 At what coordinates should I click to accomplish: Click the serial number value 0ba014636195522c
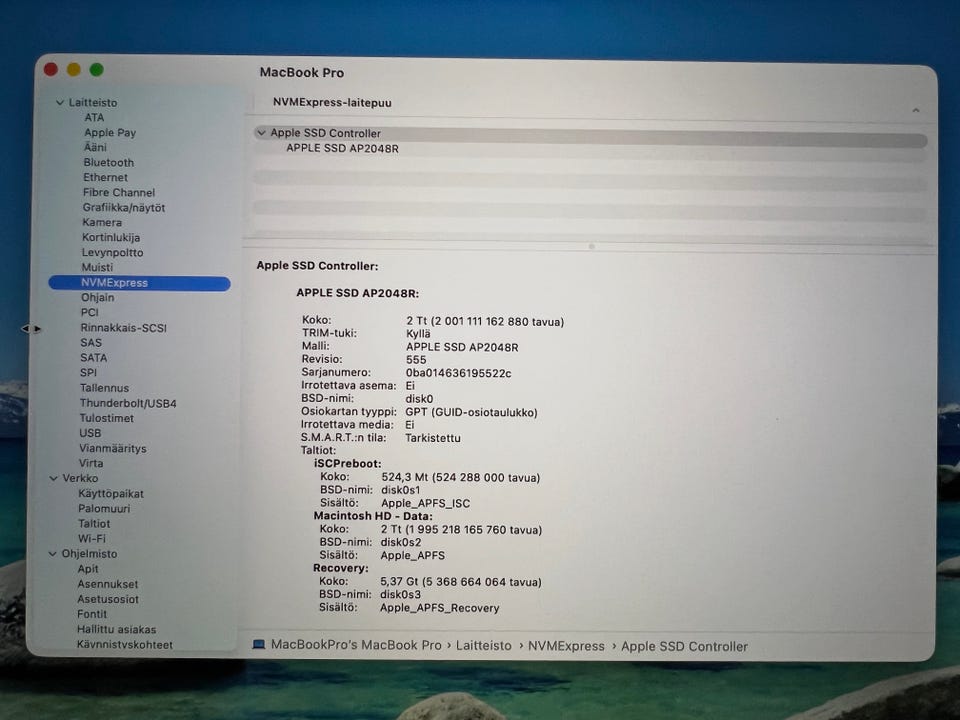point(458,373)
